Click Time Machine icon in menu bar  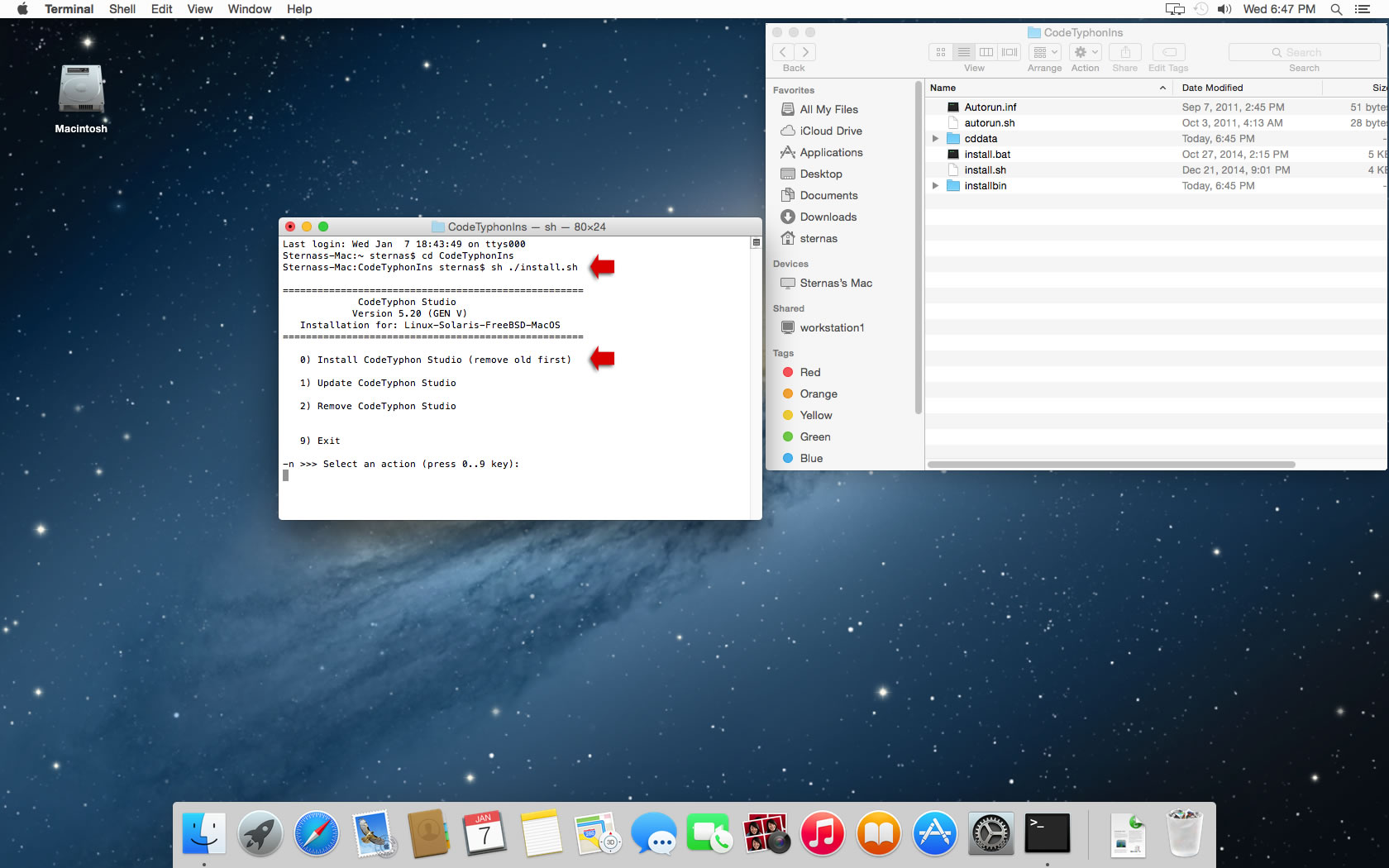pyautogui.click(x=1200, y=9)
